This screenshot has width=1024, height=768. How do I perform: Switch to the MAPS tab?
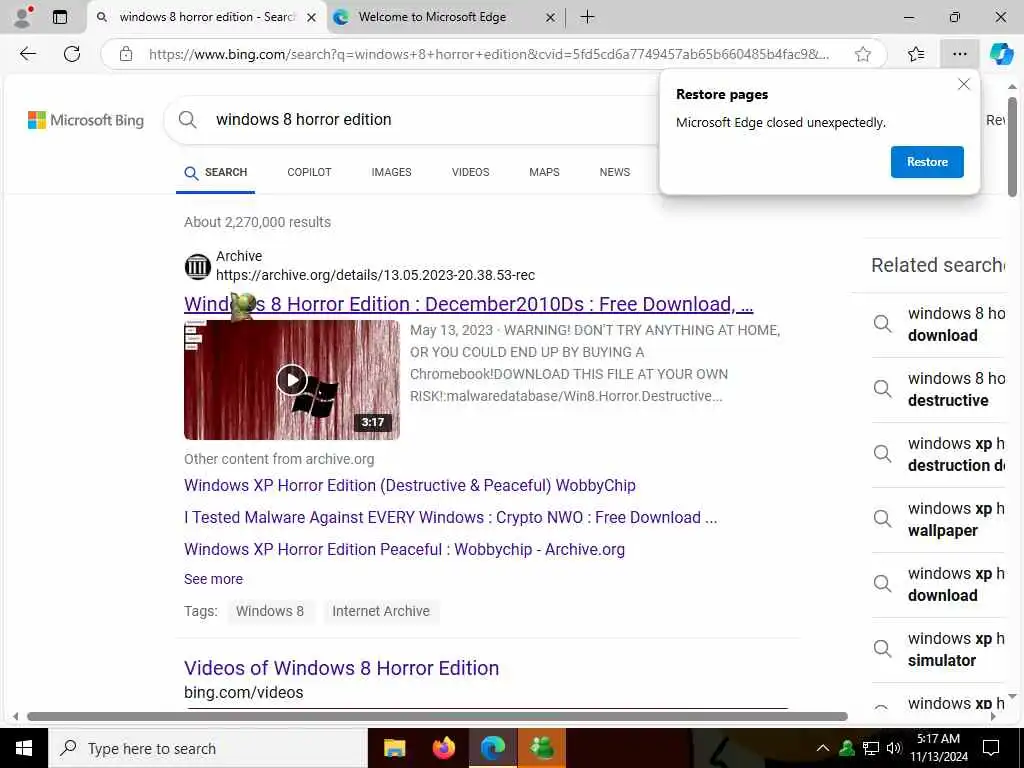click(x=544, y=172)
